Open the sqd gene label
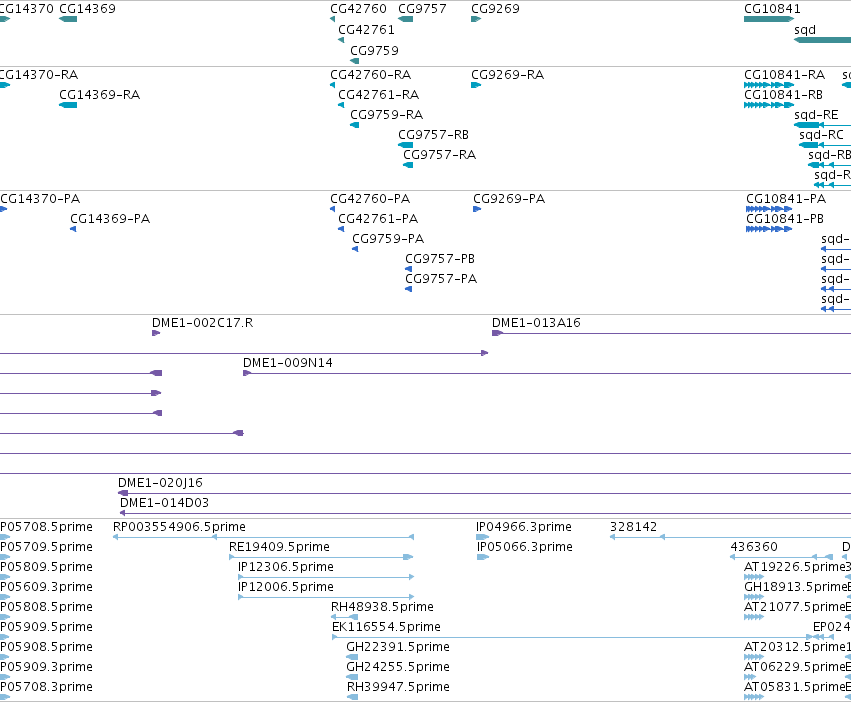The width and height of the screenshot is (851, 702). click(805, 30)
